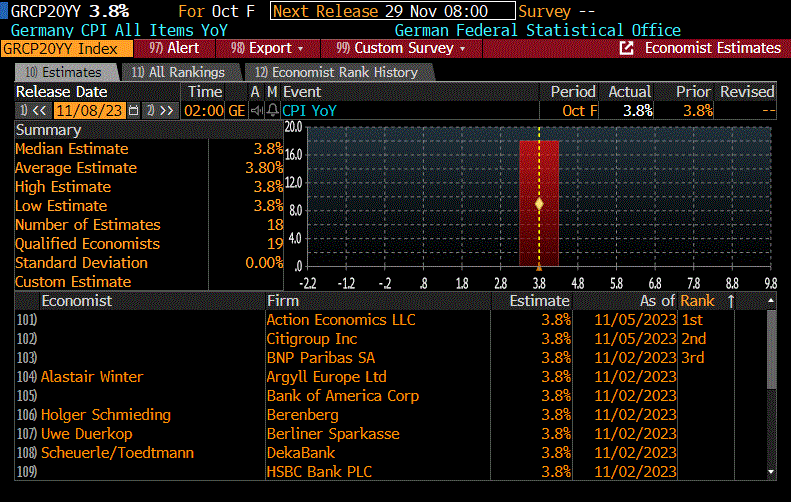The height and width of the screenshot is (502, 791).
Task: Click the German Federal Statistical Office text
Action: 538,30
